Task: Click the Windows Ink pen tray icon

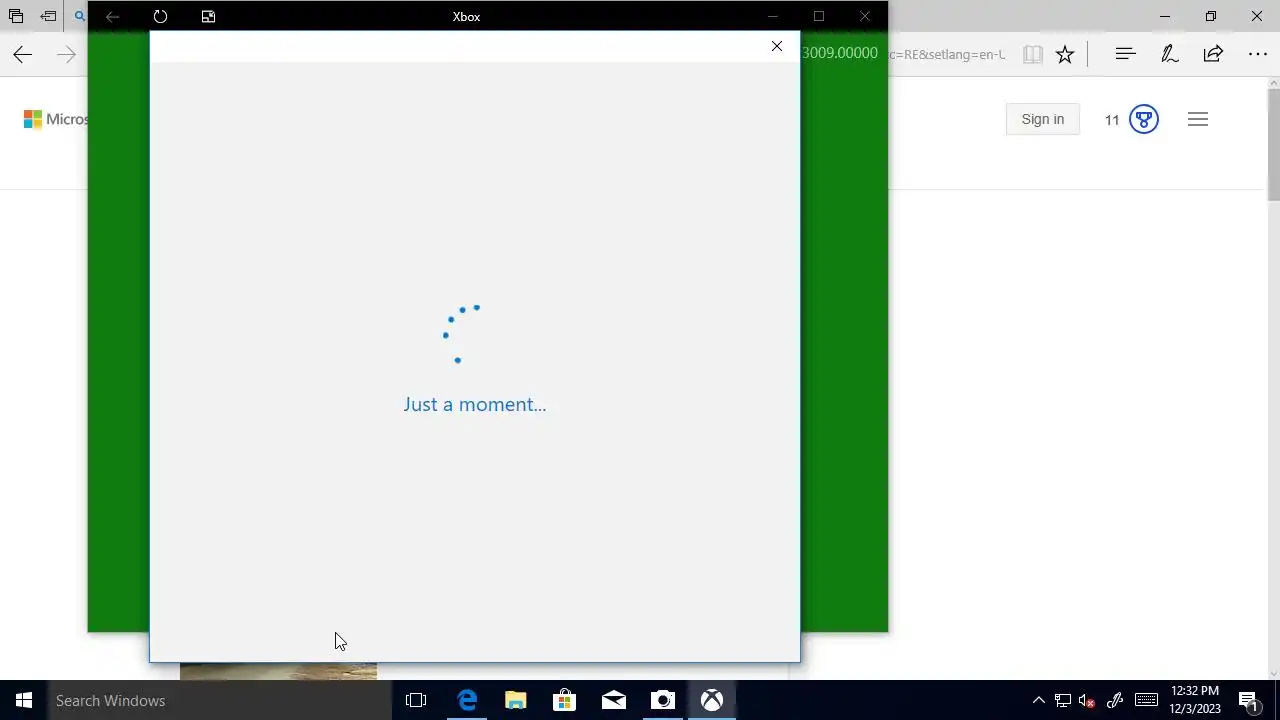Action: click(1115, 700)
